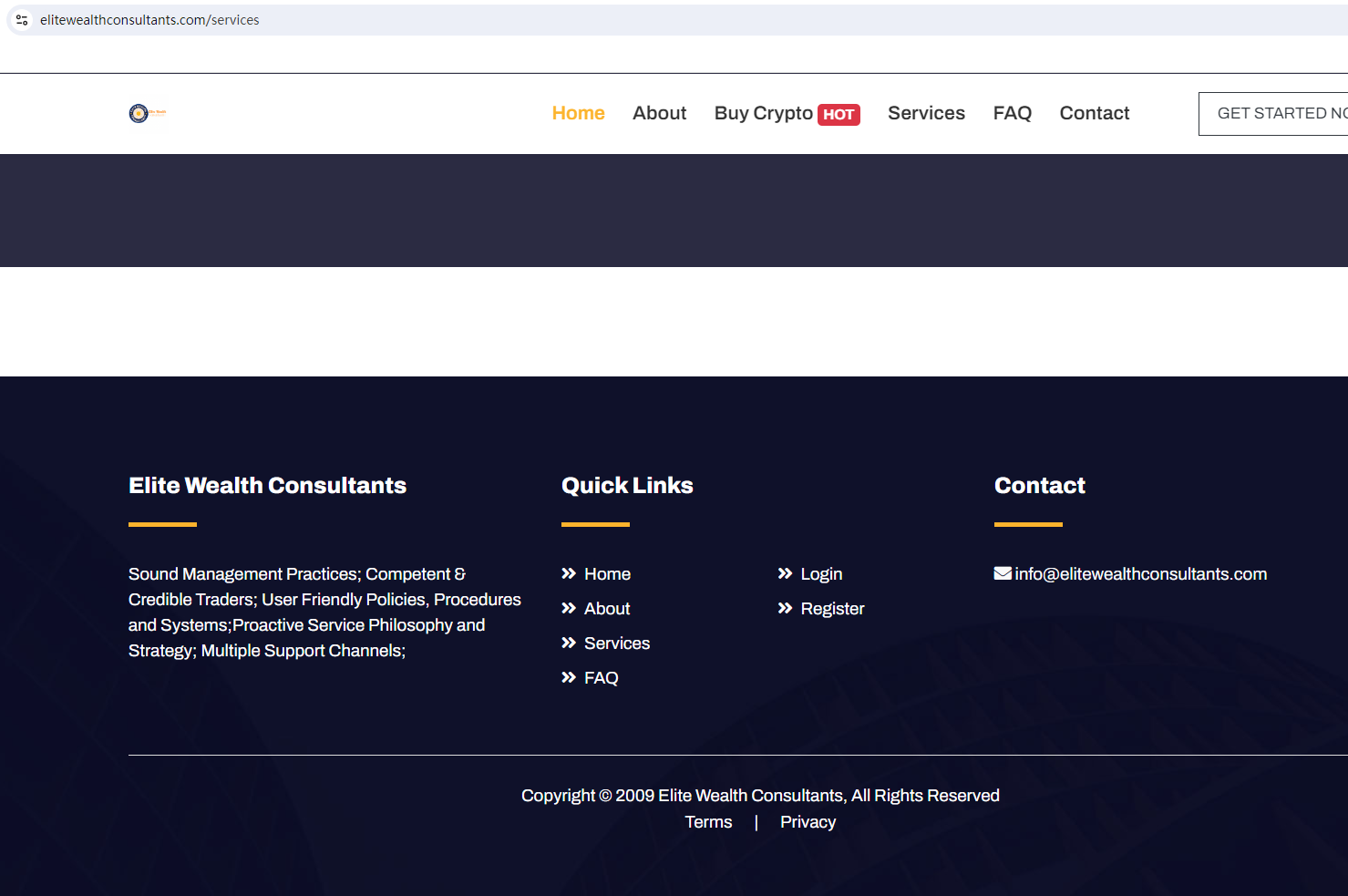Open the Terms link in footer
Image resolution: width=1348 pixels, height=896 pixels.
coord(708,821)
